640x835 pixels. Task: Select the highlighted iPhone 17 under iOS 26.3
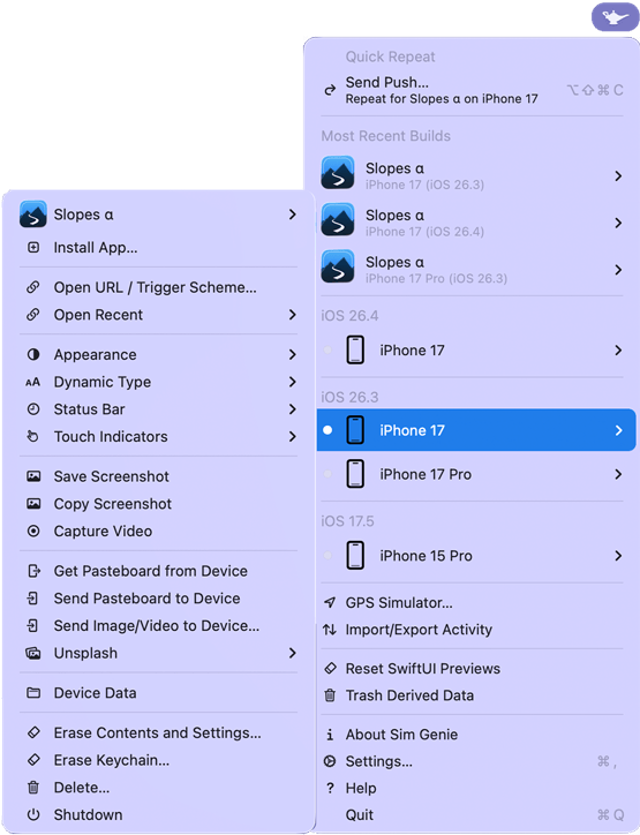pos(476,430)
